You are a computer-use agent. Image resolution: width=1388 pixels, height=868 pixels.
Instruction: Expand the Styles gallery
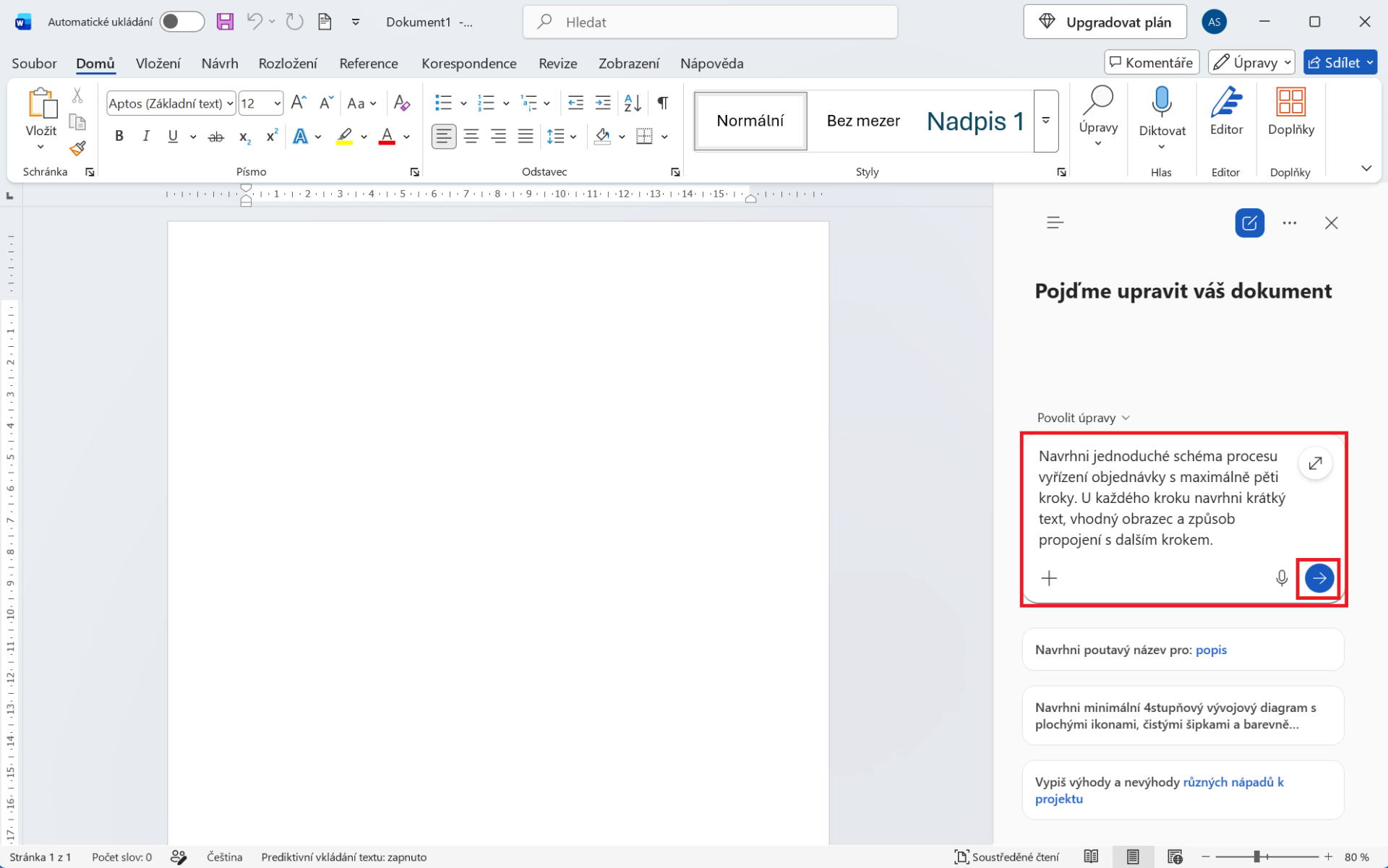[x=1045, y=121]
